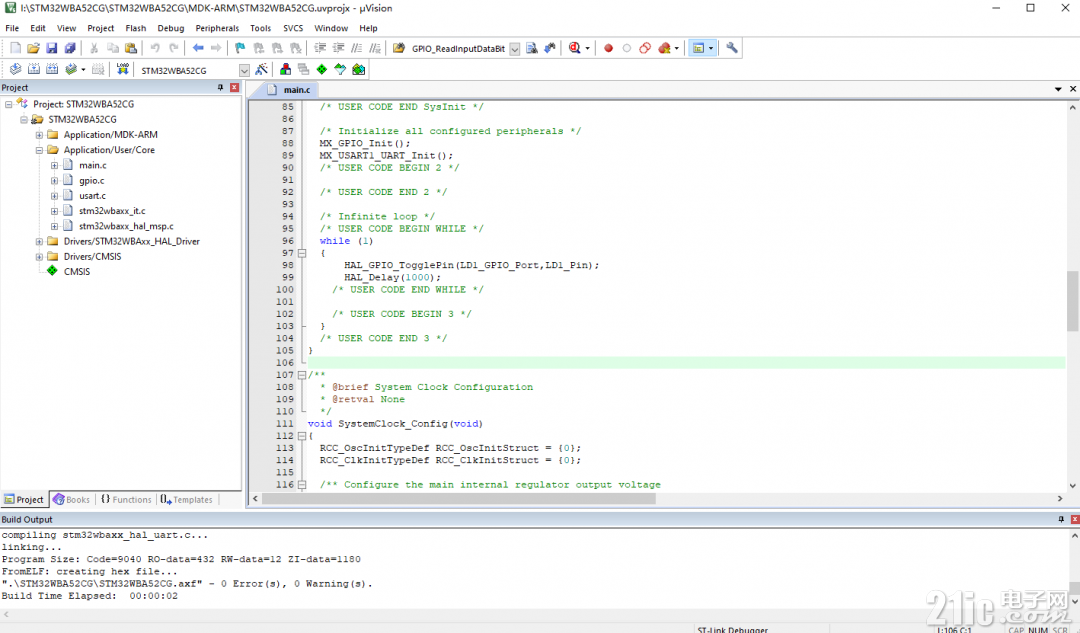Open Options for Target magic wand
The width and height of the screenshot is (1080, 633).
[261, 70]
